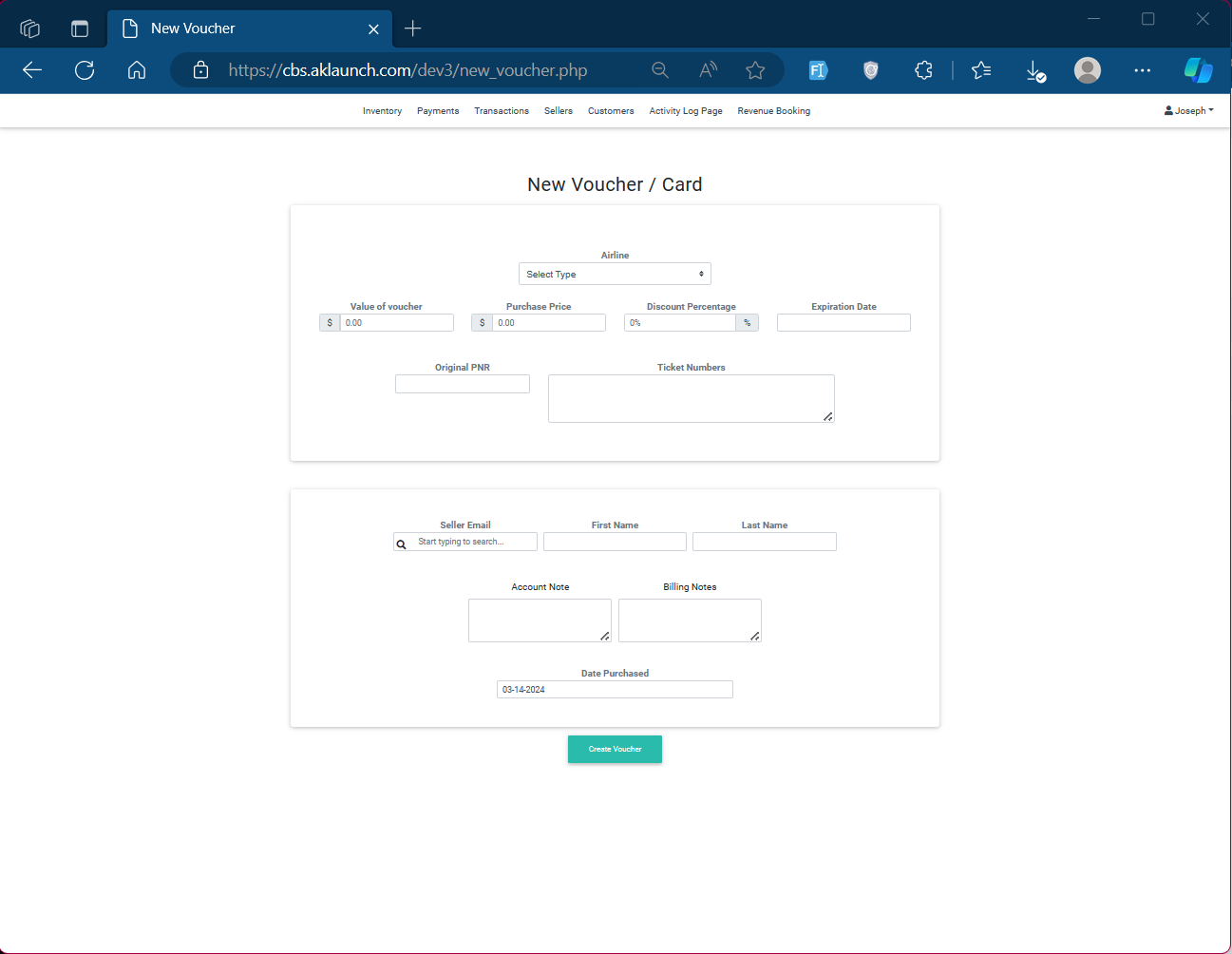Open a new browser tab
The height and width of the screenshot is (954, 1232).
(x=412, y=29)
